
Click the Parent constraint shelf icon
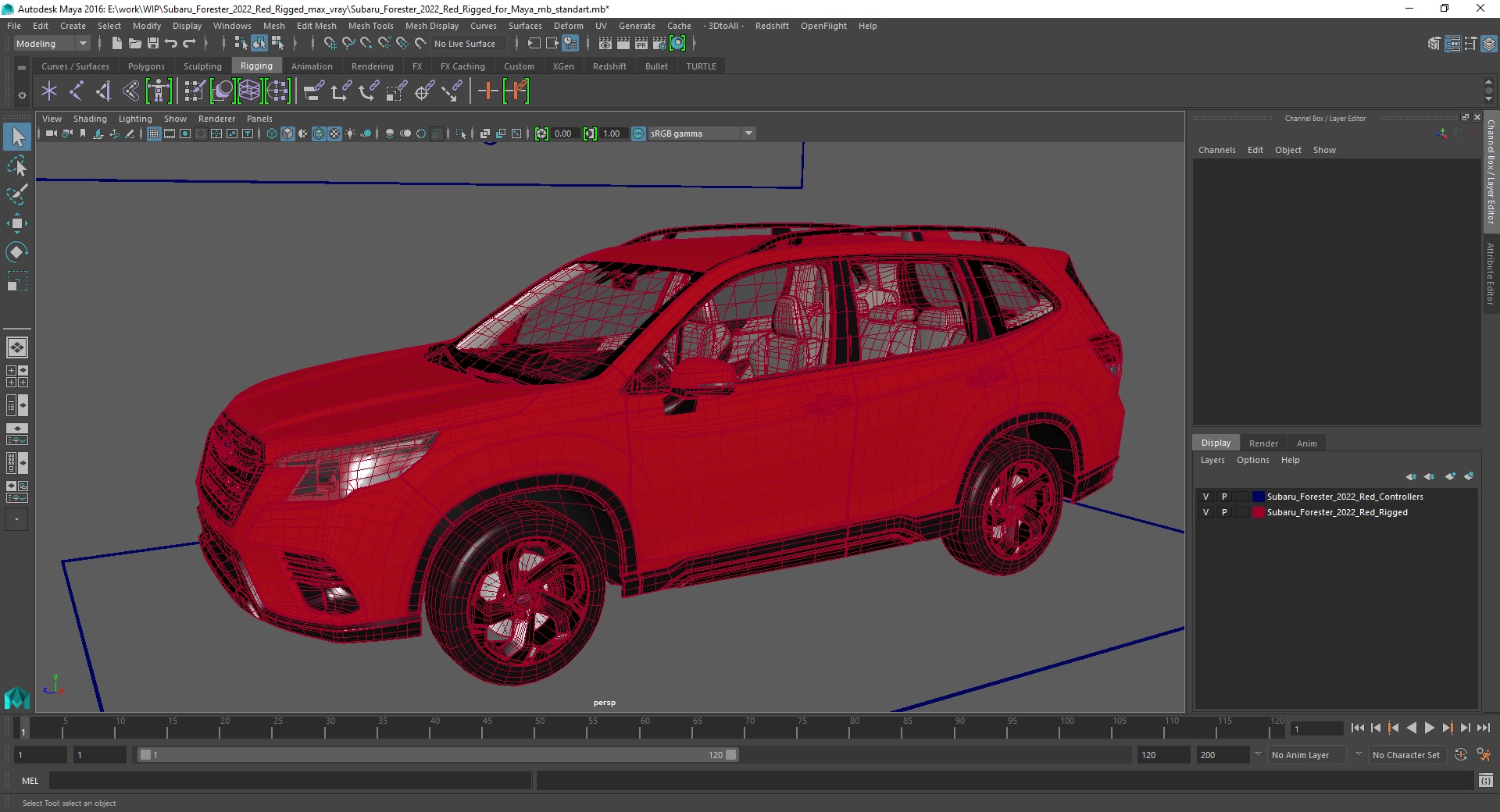[313, 91]
